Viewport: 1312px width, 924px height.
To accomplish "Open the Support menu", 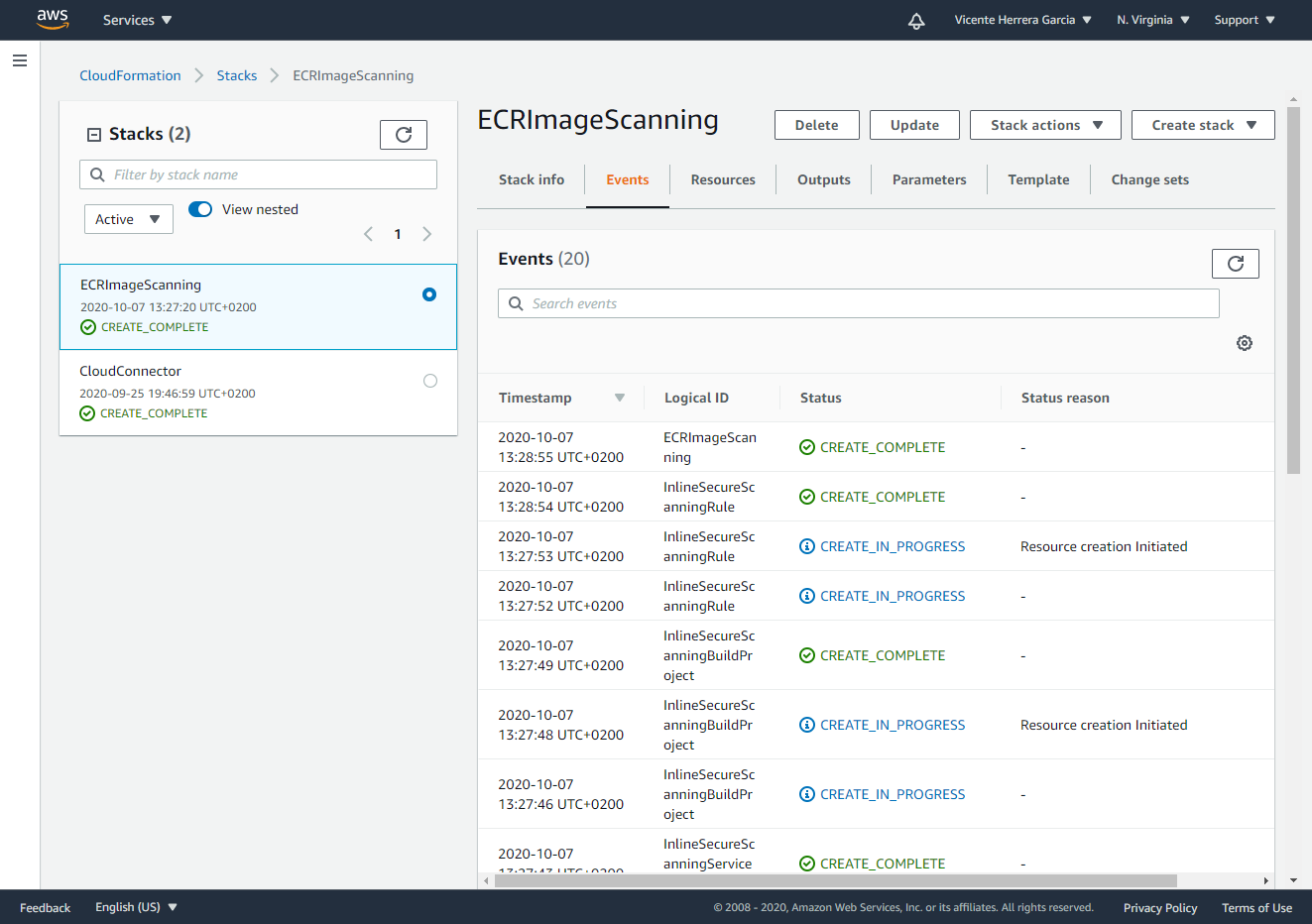I will pos(1245,20).
